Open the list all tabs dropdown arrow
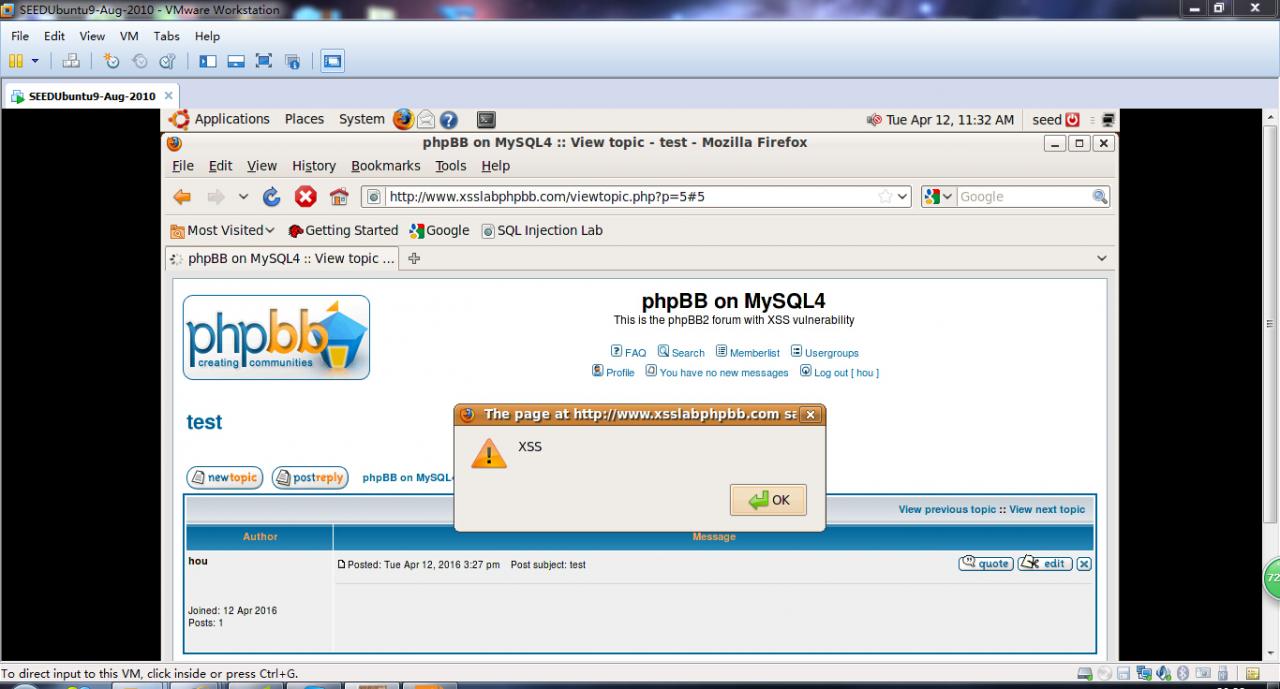This screenshot has height=689, width=1280. coord(1102,258)
